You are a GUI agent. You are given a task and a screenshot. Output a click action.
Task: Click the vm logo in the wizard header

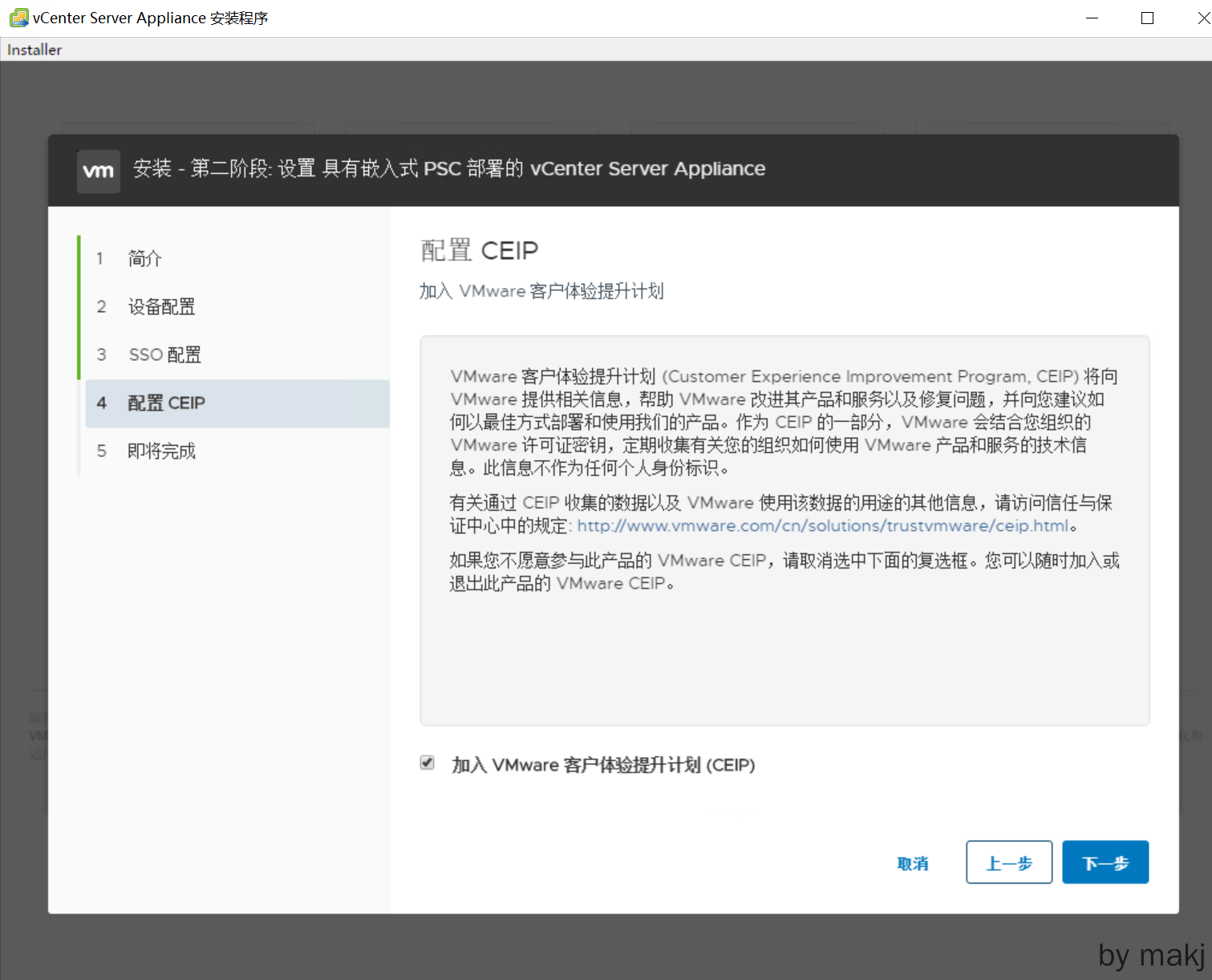pos(99,171)
